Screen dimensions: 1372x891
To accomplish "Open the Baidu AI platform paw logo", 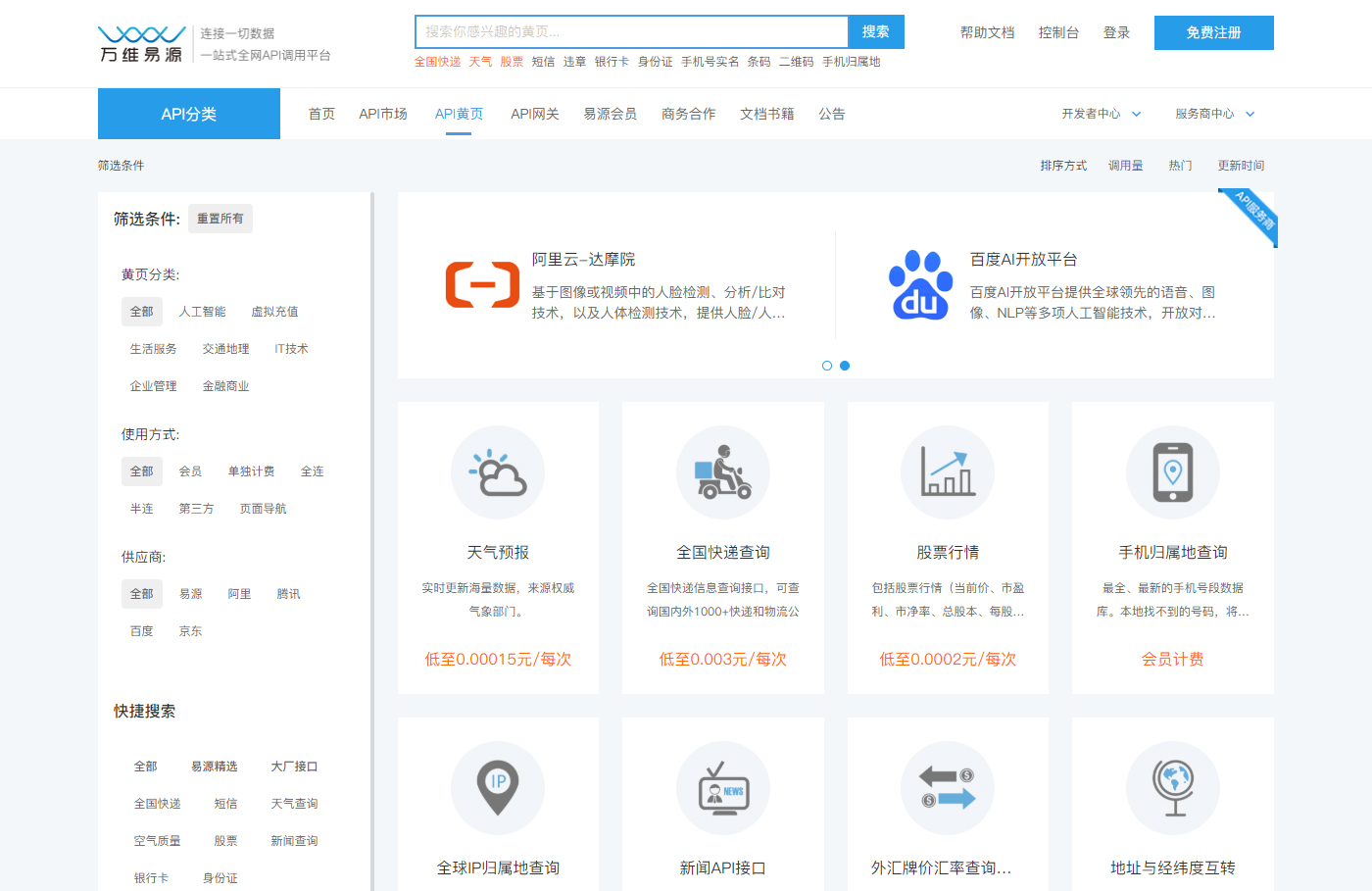I will point(920,285).
